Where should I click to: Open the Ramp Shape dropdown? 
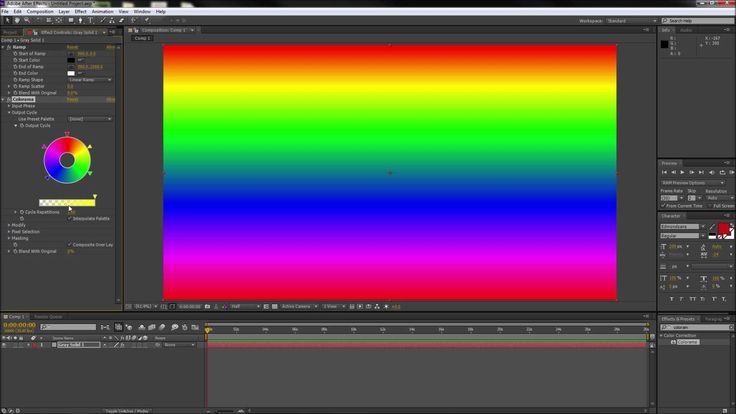[x=90, y=80]
